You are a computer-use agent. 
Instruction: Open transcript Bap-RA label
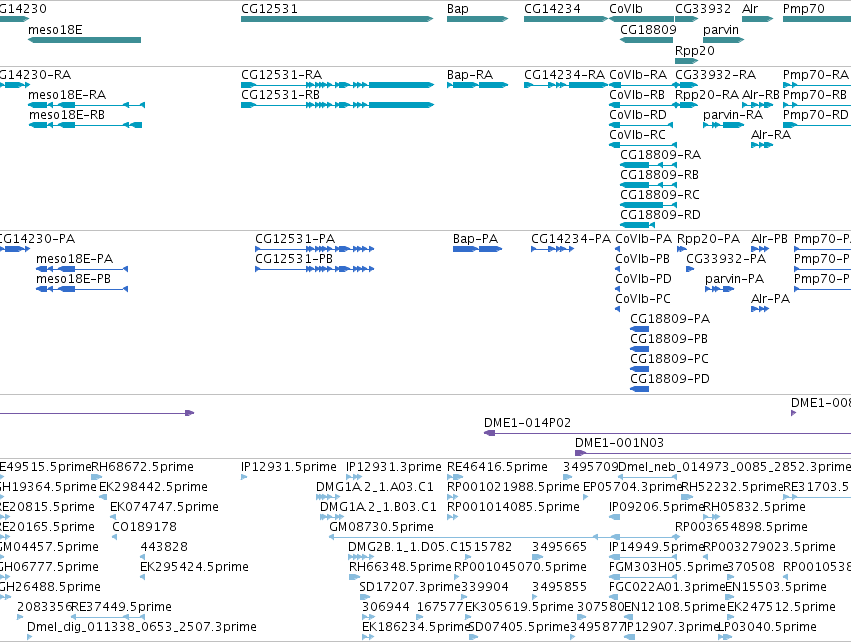click(x=470, y=74)
